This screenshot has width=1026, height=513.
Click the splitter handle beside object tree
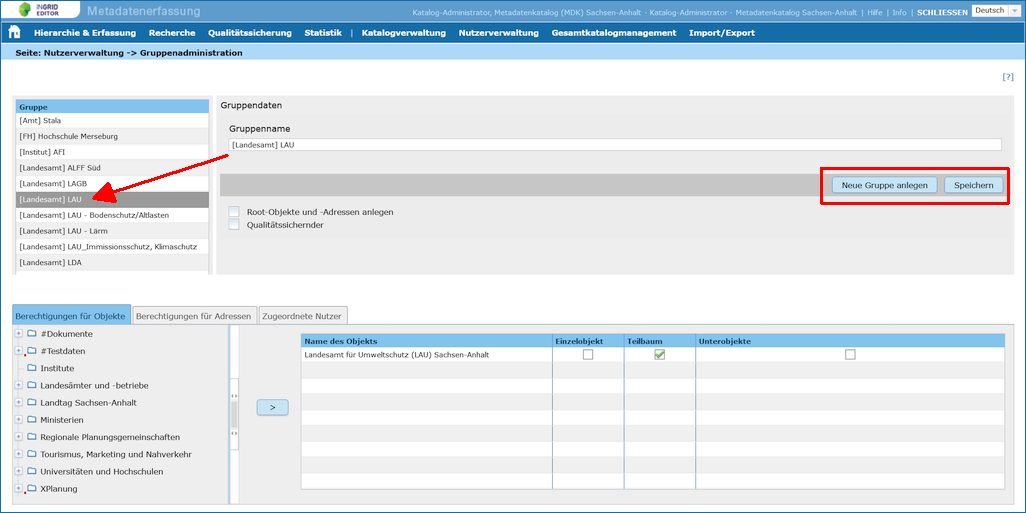point(234,414)
